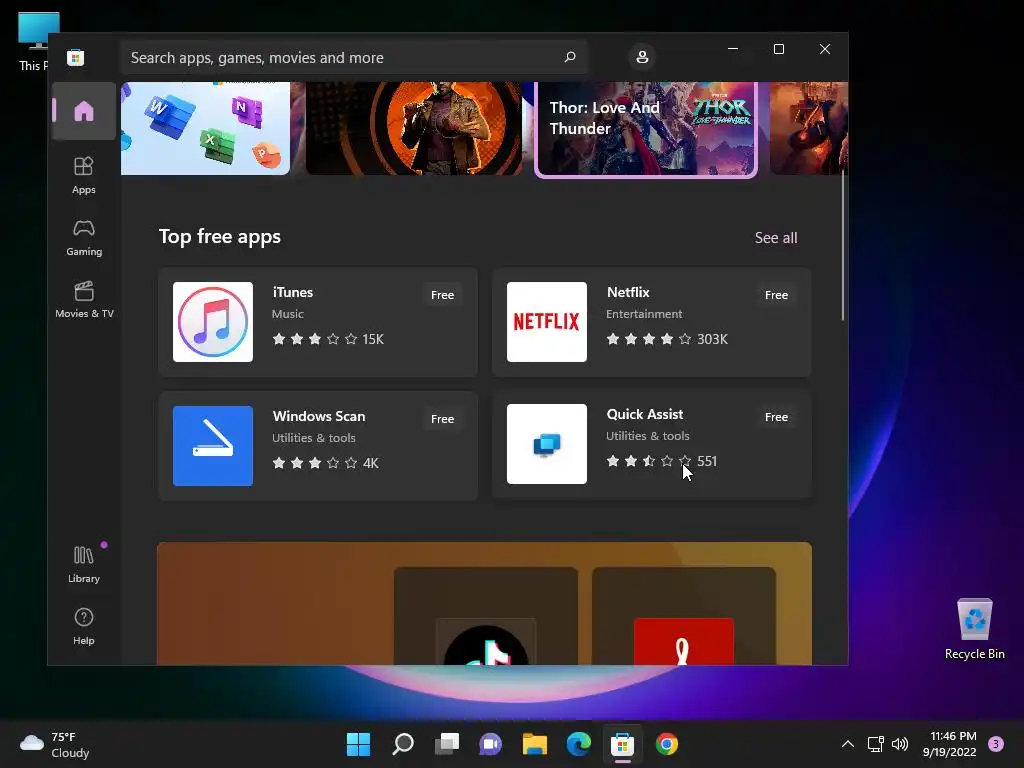Open Help in the Store sidebar

(84, 627)
